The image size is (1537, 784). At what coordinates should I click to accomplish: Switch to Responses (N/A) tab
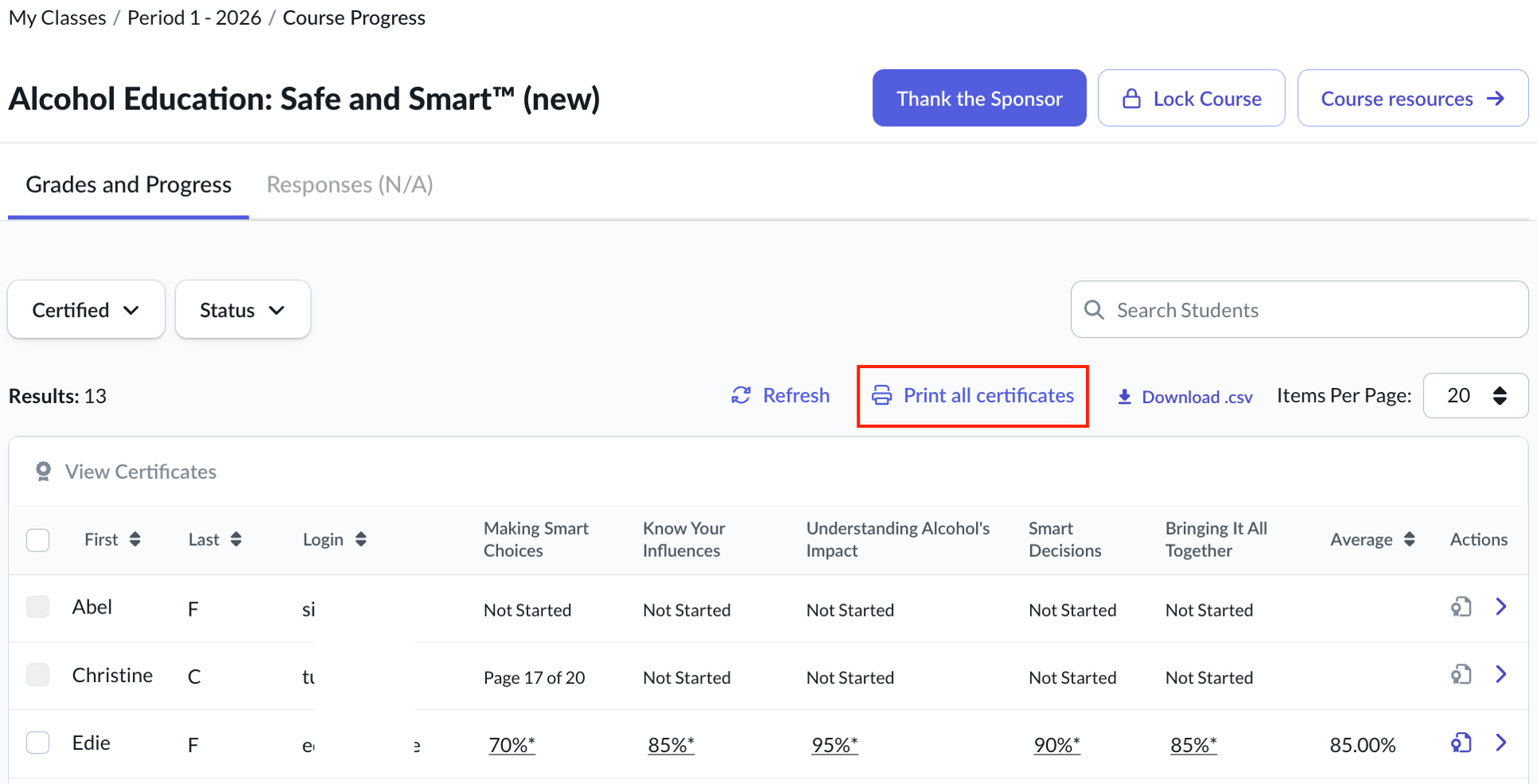[349, 185]
